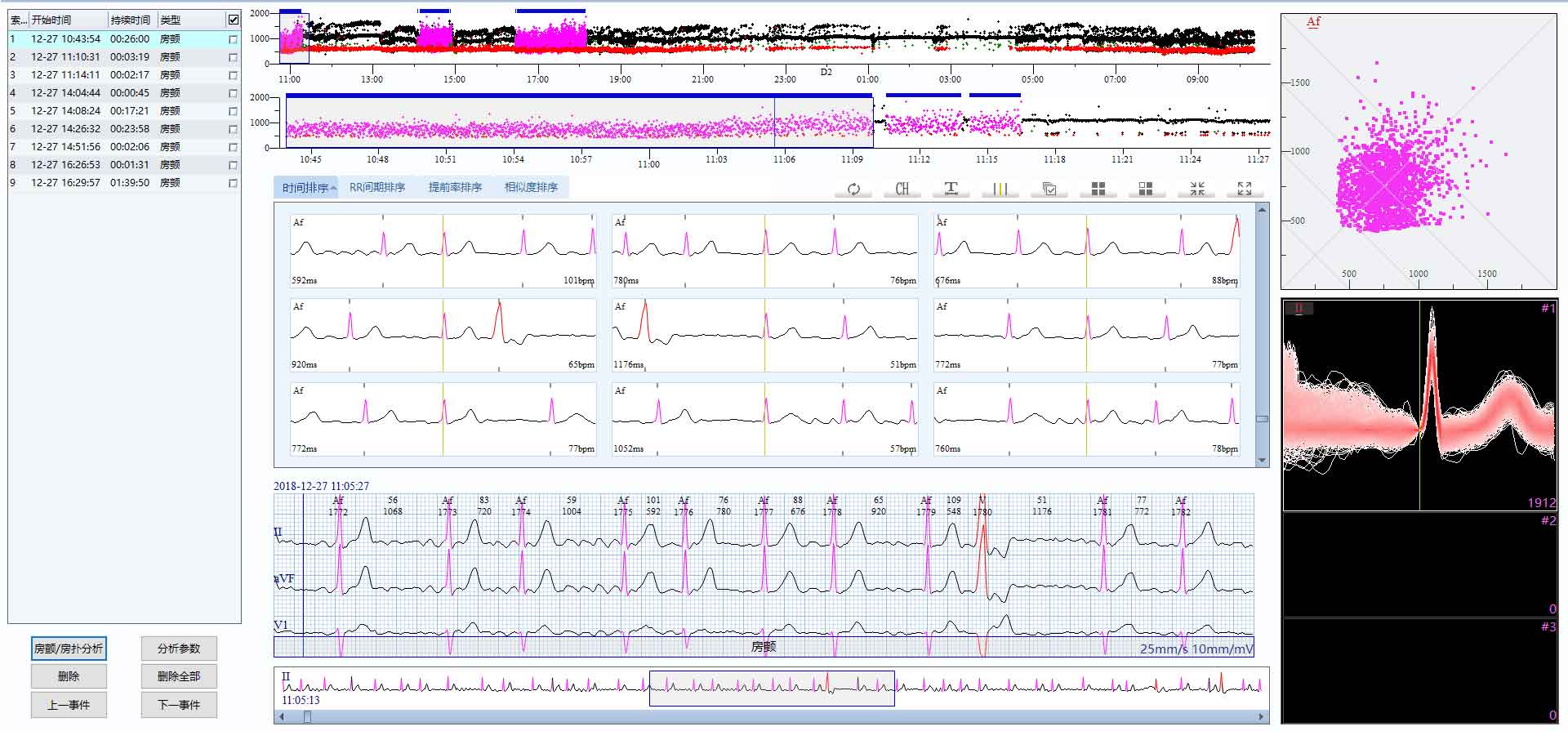Screen dimensions: 1568x731
Task: Switch to the 相似度排序 tab
Action: [x=531, y=187]
